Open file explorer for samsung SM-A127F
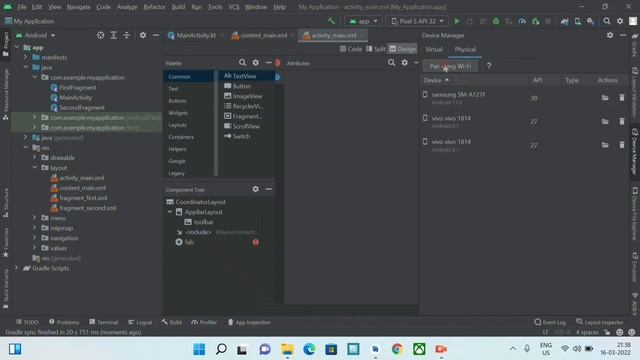 click(605, 98)
